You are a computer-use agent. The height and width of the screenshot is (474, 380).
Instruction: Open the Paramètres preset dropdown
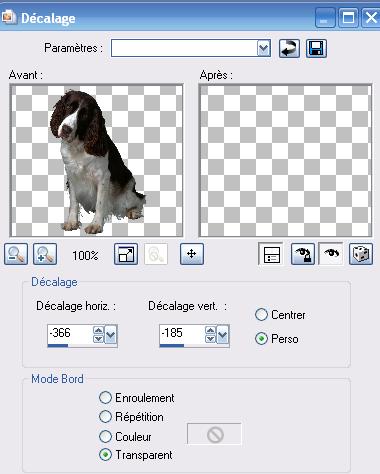click(x=263, y=49)
